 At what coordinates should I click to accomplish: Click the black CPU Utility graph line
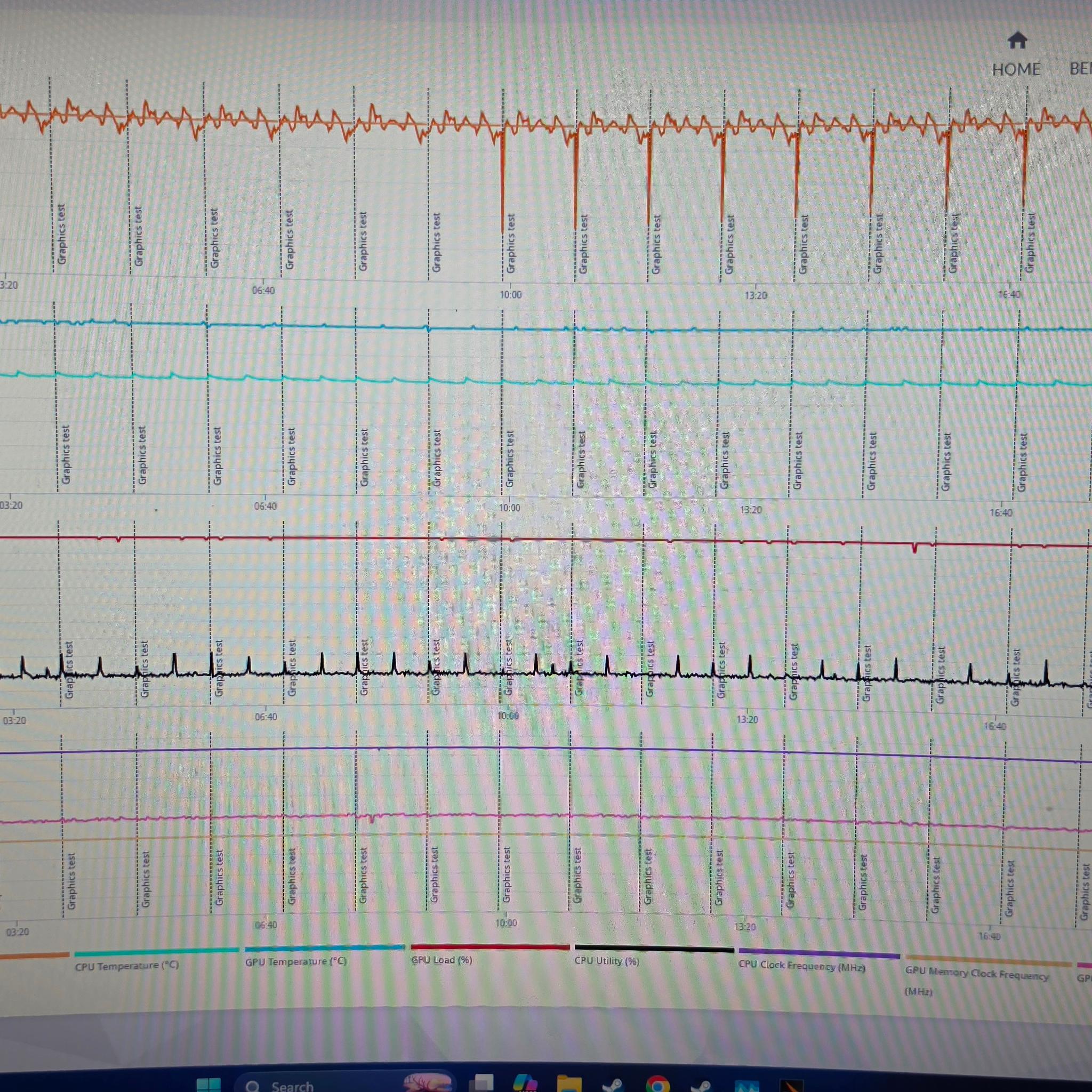(543, 672)
